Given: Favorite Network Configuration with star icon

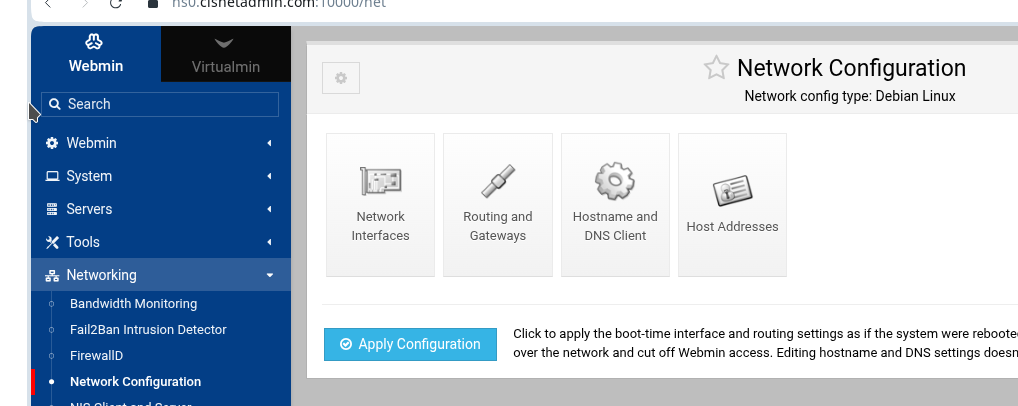Looking at the screenshot, I should 716,68.
